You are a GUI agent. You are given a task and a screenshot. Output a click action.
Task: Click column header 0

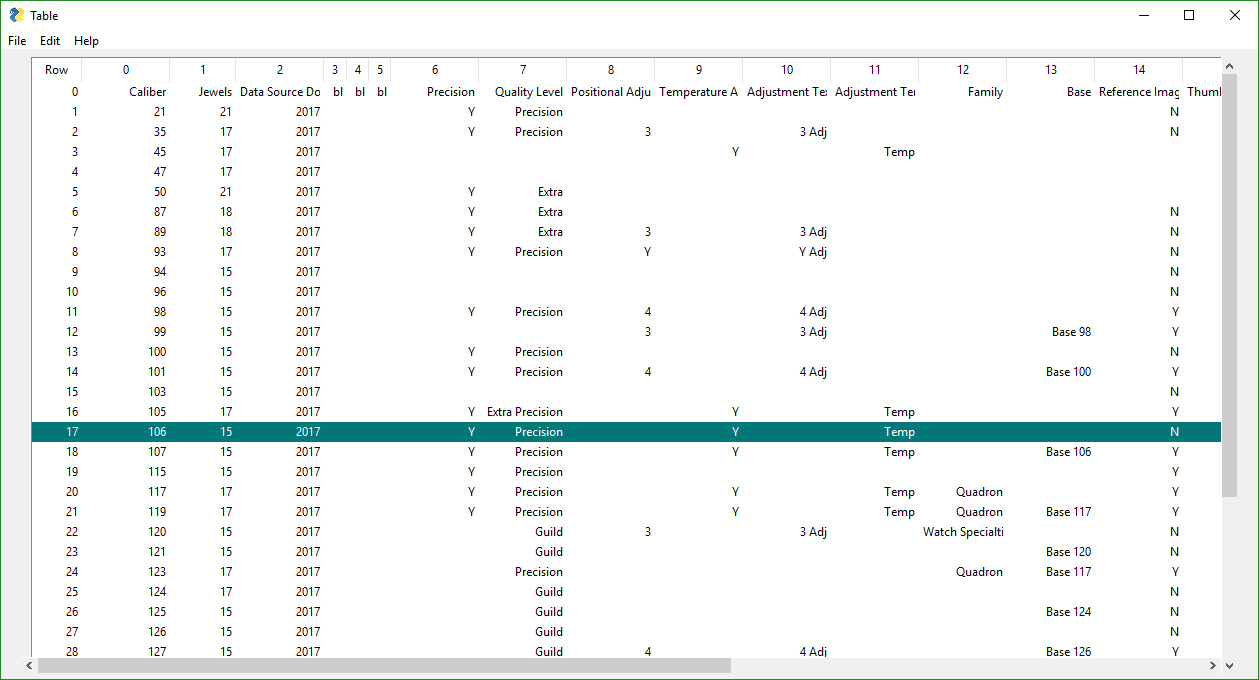pyautogui.click(x=126, y=70)
